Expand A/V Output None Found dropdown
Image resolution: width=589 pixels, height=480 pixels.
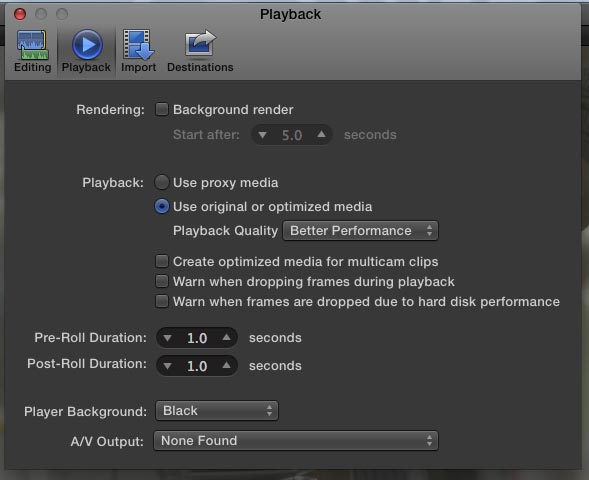[296, 441]
